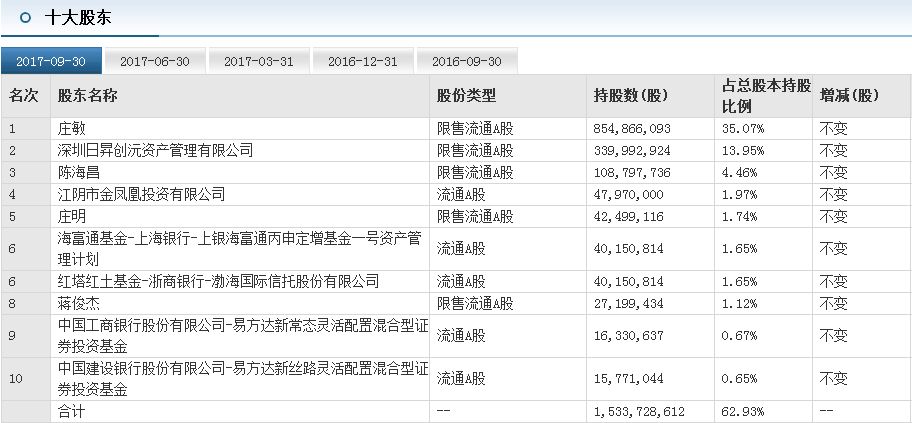Click total percentage 62.93%
Image resolution: width=912 pixels, height=423 pixels.
pos(743,412)
